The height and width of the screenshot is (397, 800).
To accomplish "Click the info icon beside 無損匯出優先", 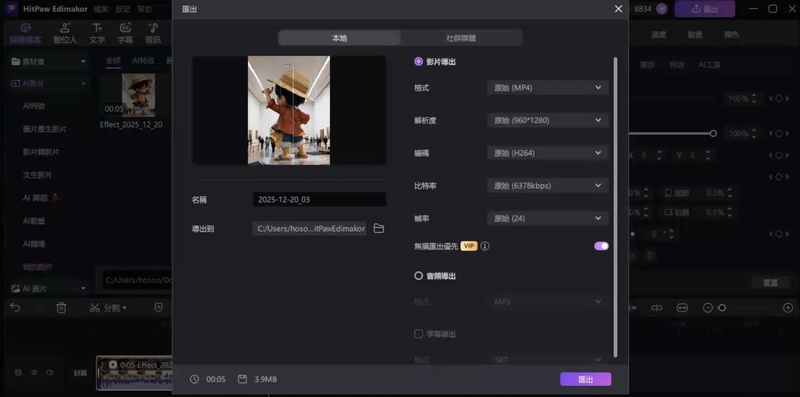I will tap(485, 246).
